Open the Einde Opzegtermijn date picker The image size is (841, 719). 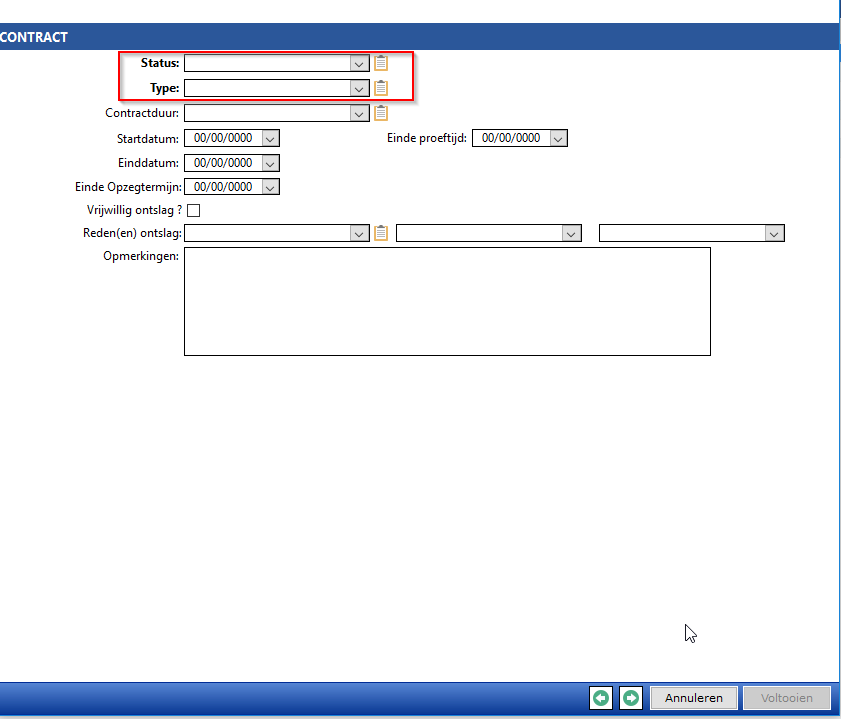270,186
